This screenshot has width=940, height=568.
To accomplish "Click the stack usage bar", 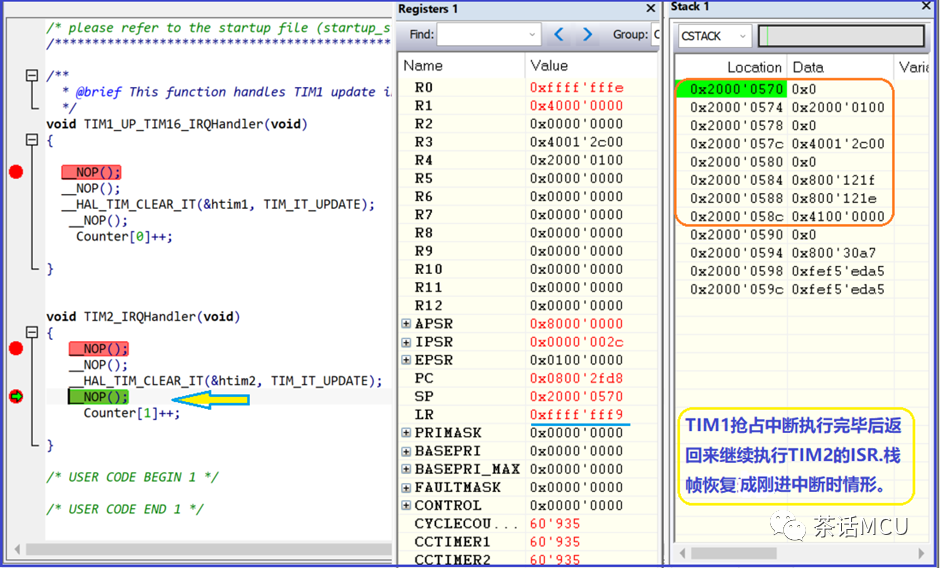I will [x=841, y=36].
